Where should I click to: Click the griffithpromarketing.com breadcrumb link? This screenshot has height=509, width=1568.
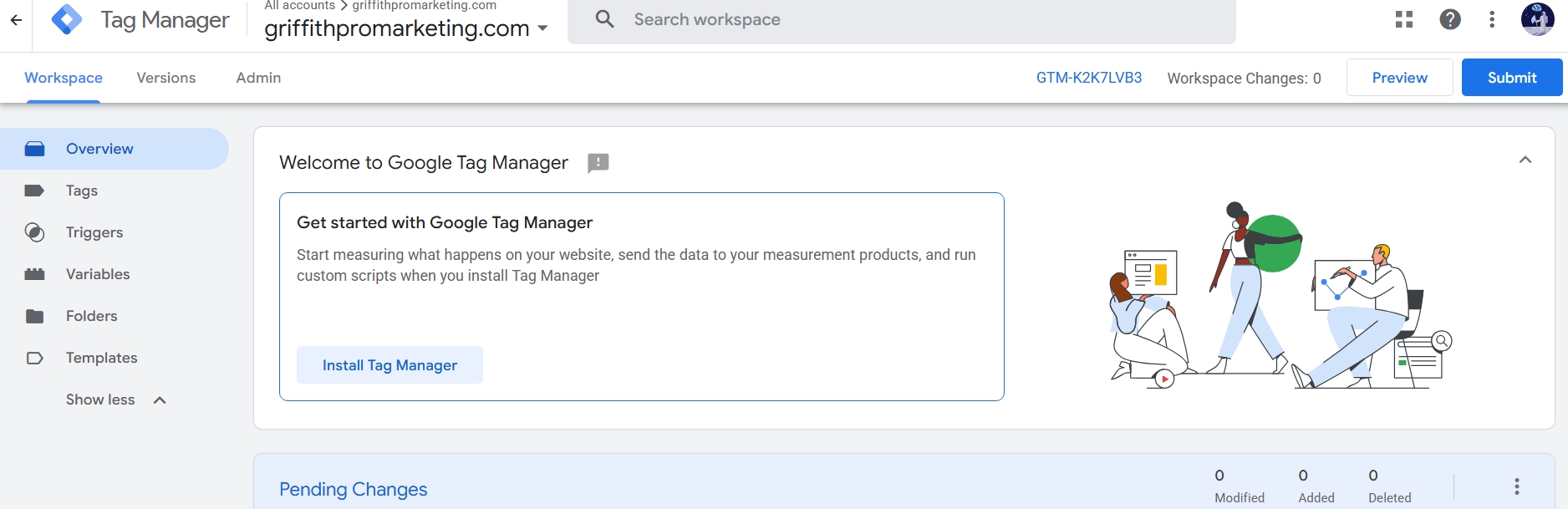[425, 6]
